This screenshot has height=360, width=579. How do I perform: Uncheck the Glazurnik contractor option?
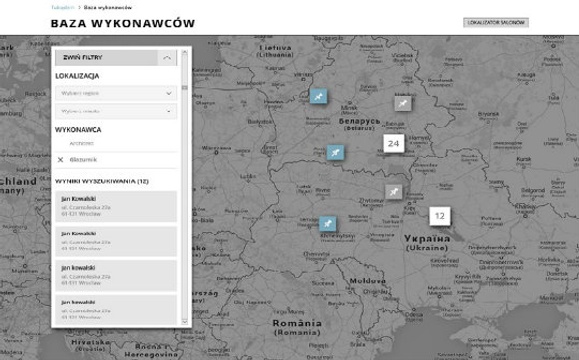click(116, 160)
